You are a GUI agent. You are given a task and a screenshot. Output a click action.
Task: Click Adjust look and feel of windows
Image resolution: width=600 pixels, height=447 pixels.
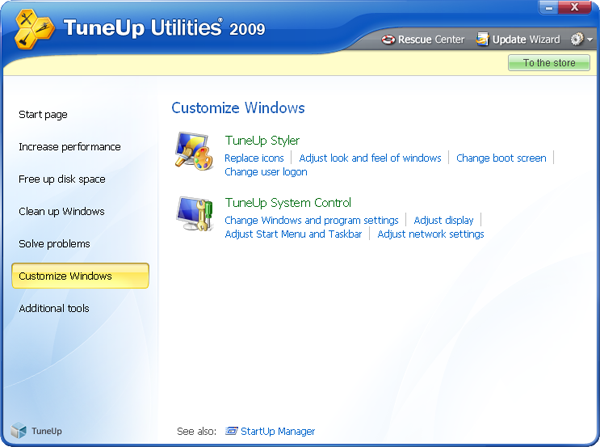(370, 158)
